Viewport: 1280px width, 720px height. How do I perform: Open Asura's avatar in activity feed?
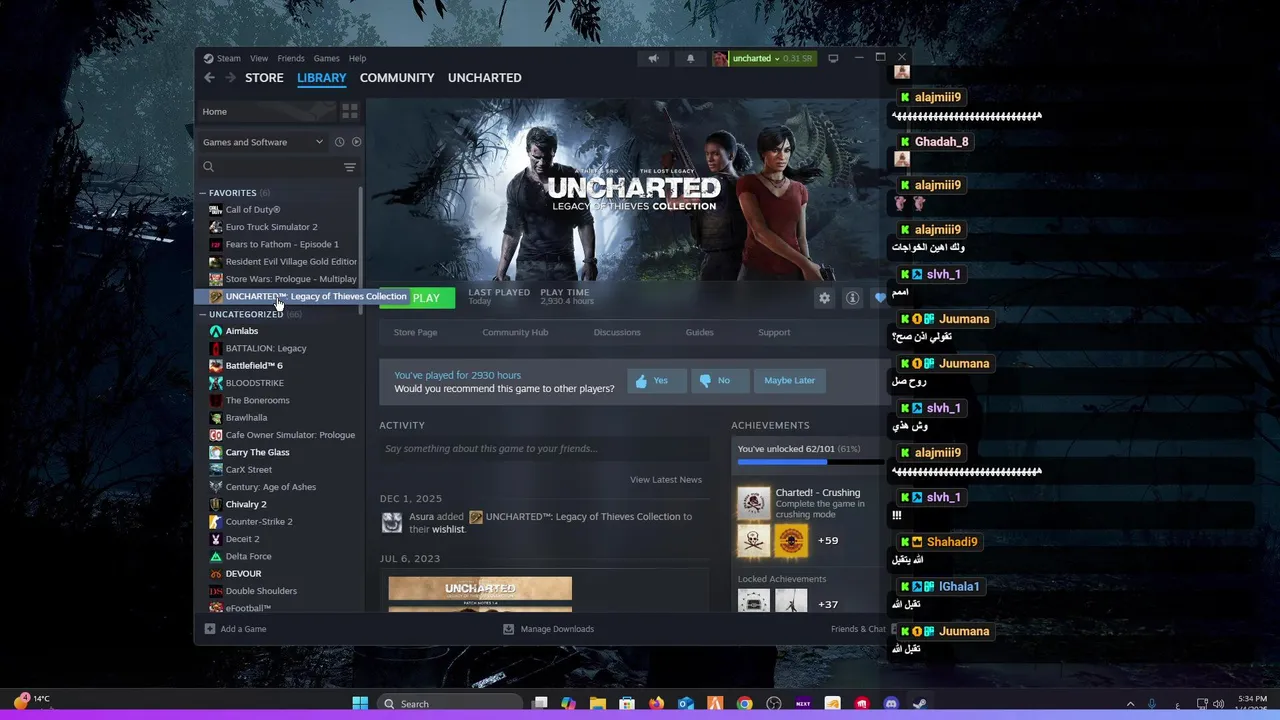(392, 522)
